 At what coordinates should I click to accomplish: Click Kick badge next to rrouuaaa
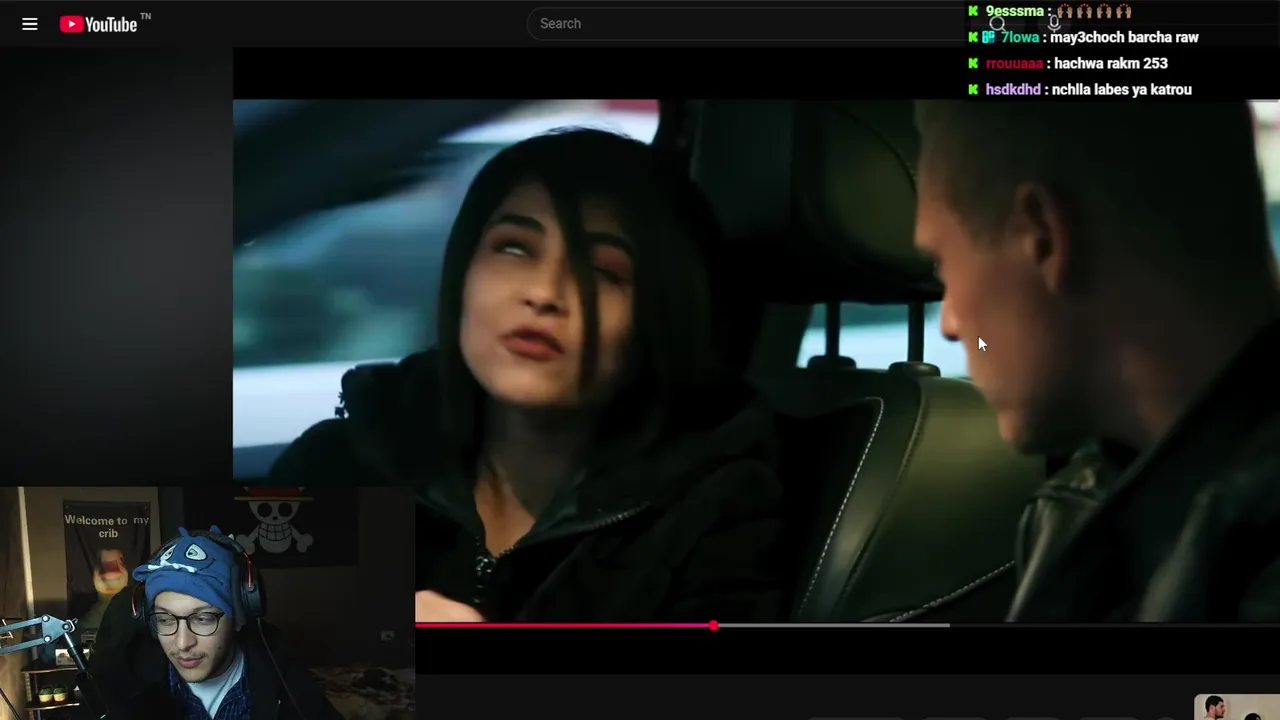click(973, 63)
